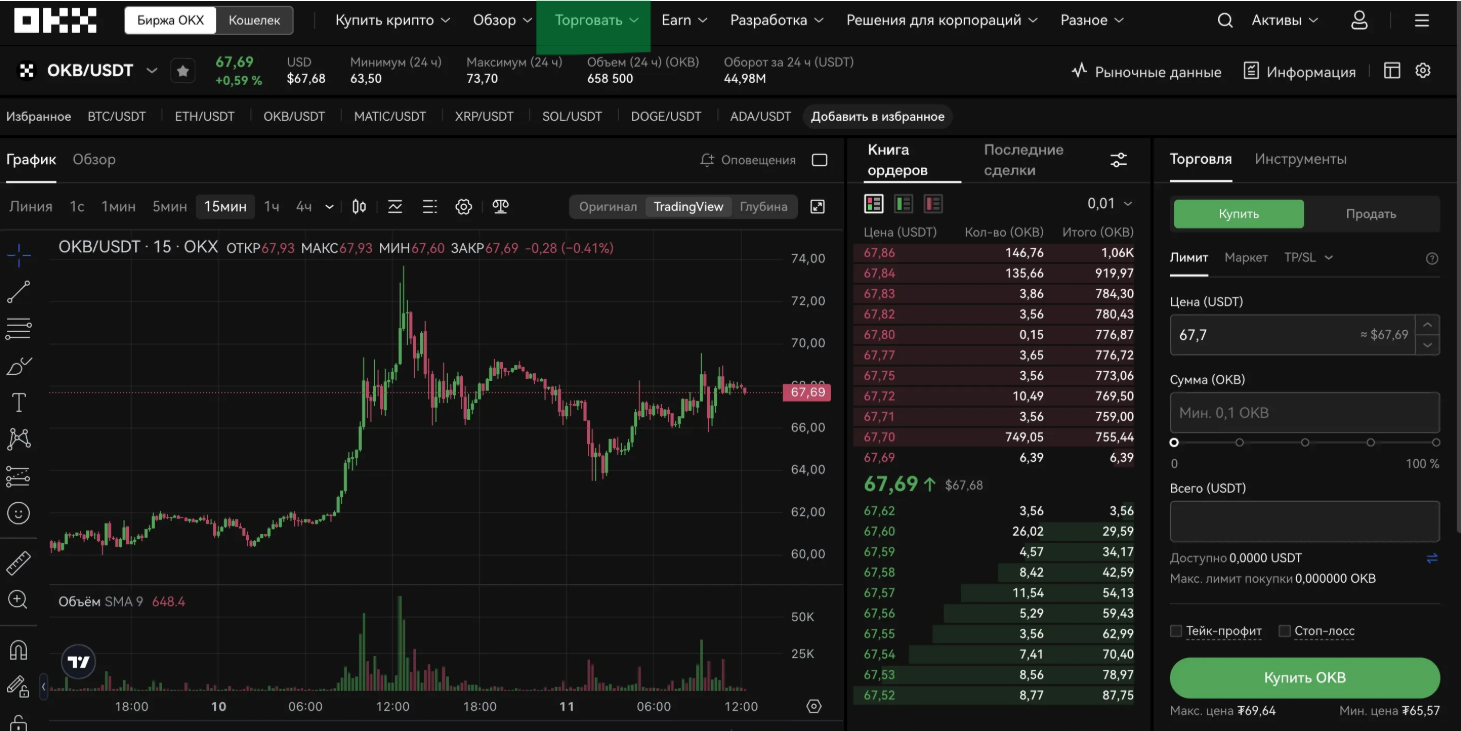Open the 0,01 price precision dropdown

[x=1110, y=204]
